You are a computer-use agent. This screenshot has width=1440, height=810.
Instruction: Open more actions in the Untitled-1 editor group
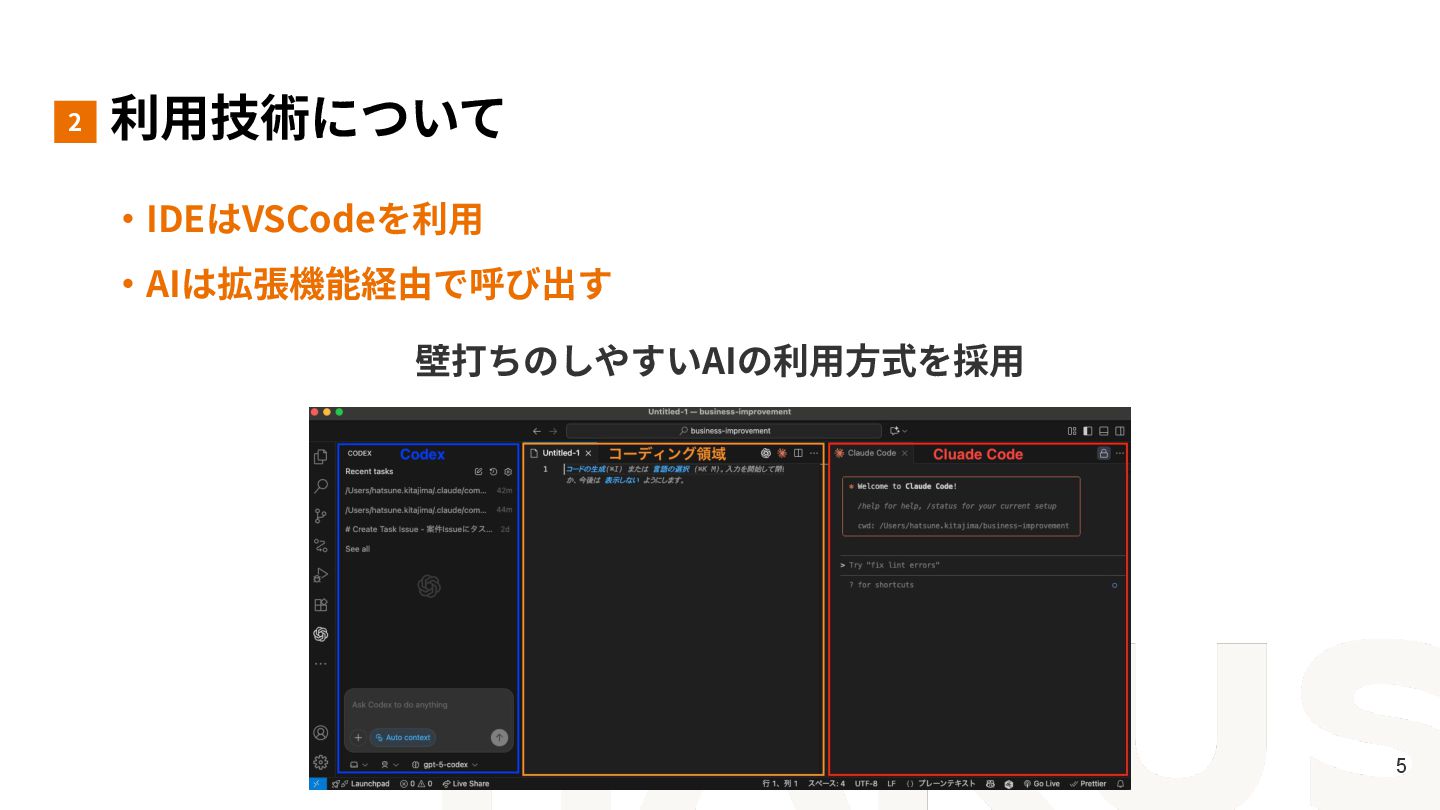(x=813, y=453)
